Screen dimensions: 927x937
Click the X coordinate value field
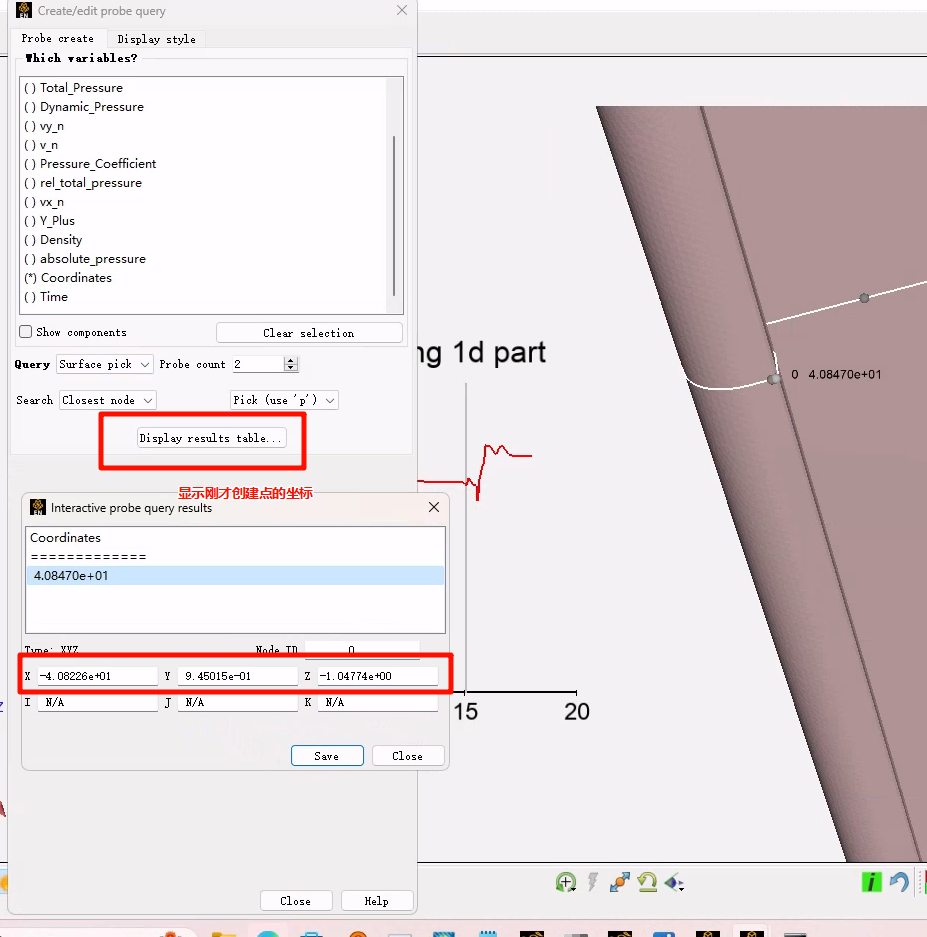[x=97, y=677]
